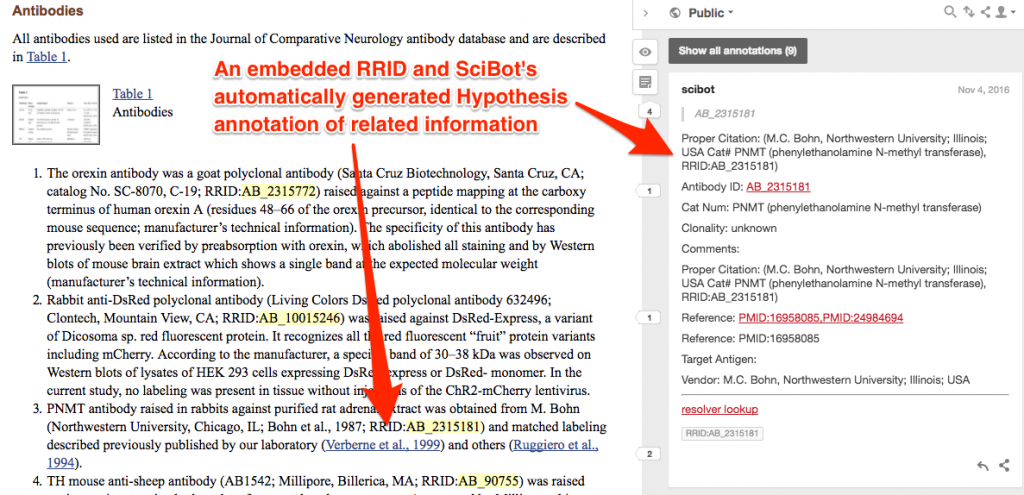Click the sort annotations arrows icon
The height and width of the screenshot is (495, 1024).
(x=969, y=12)
